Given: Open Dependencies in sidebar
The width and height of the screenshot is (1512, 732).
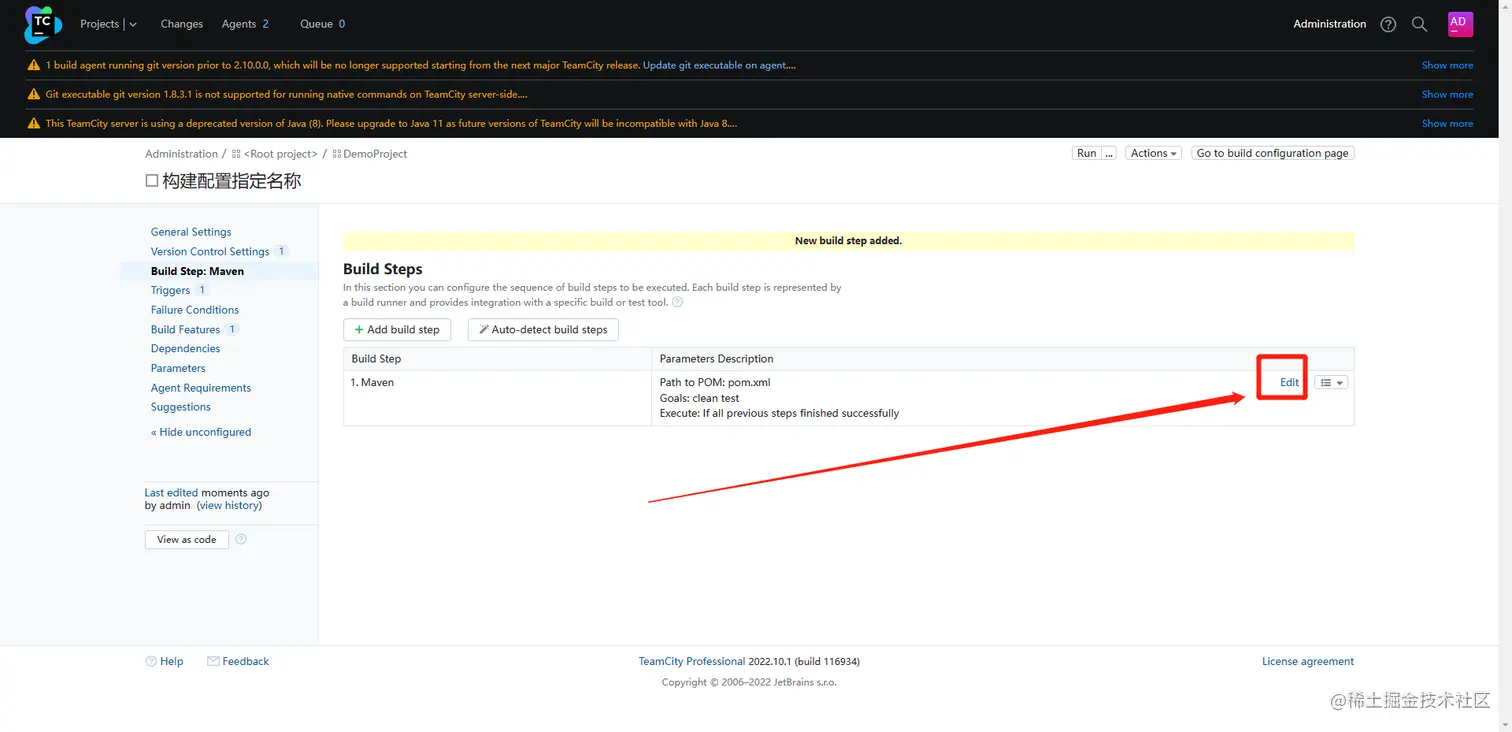Looking at the screenshot, I should [185, 349].
